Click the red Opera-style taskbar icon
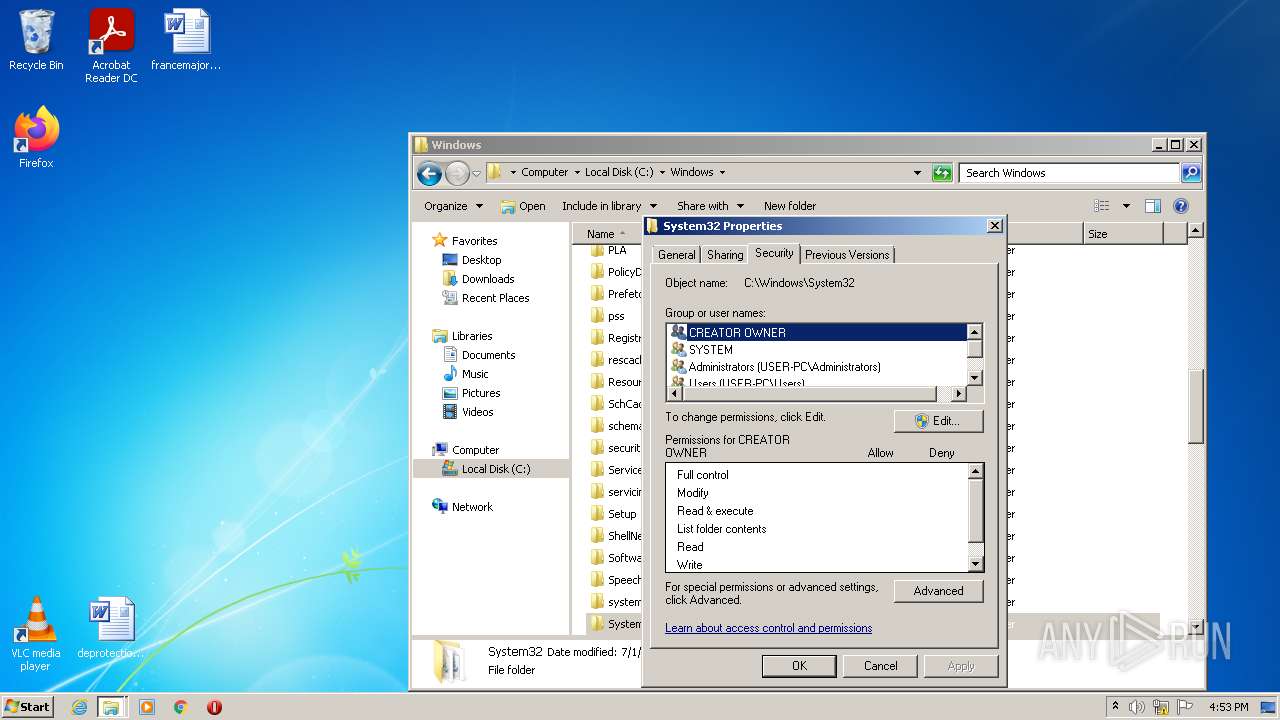 point(214,707)
